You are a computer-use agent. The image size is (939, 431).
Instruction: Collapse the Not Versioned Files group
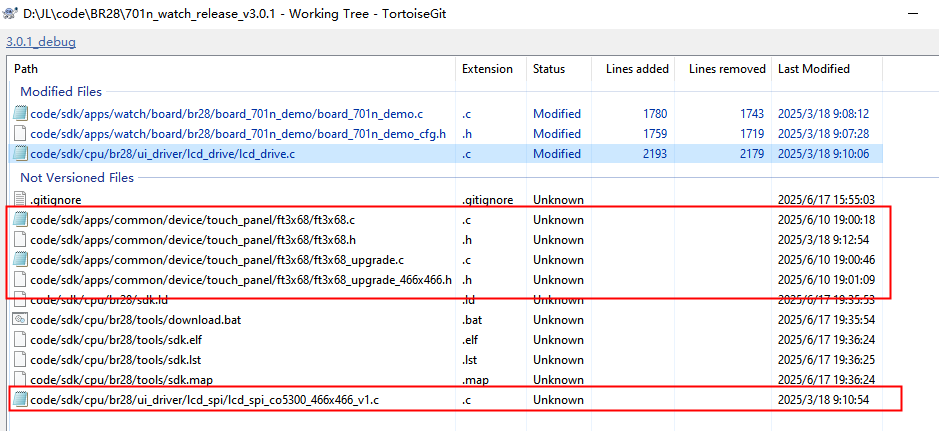point(77,177)
